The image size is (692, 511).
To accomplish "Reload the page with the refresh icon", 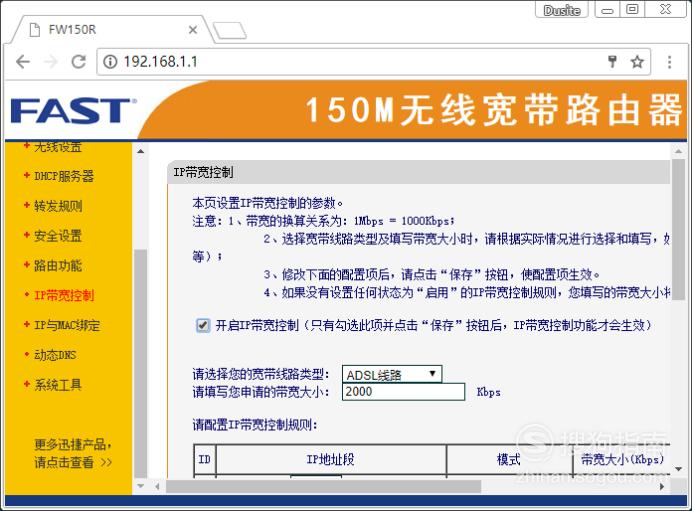I will tap(79, 61).
